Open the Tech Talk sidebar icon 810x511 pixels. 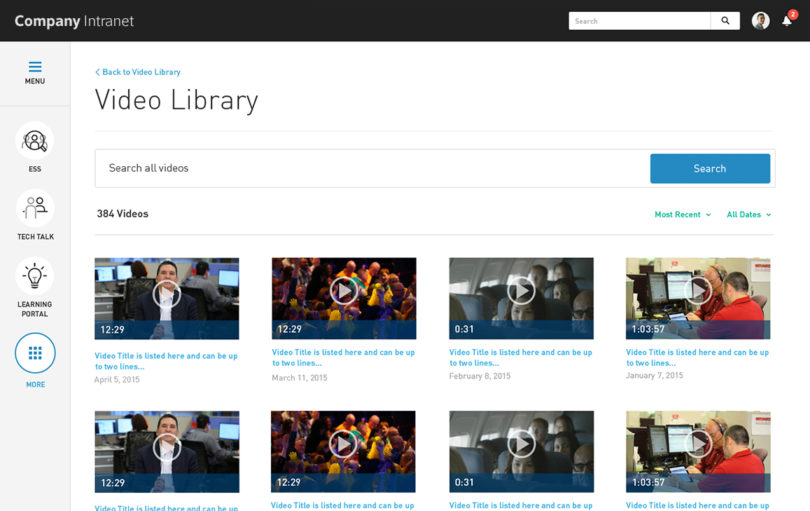[35, 208]
